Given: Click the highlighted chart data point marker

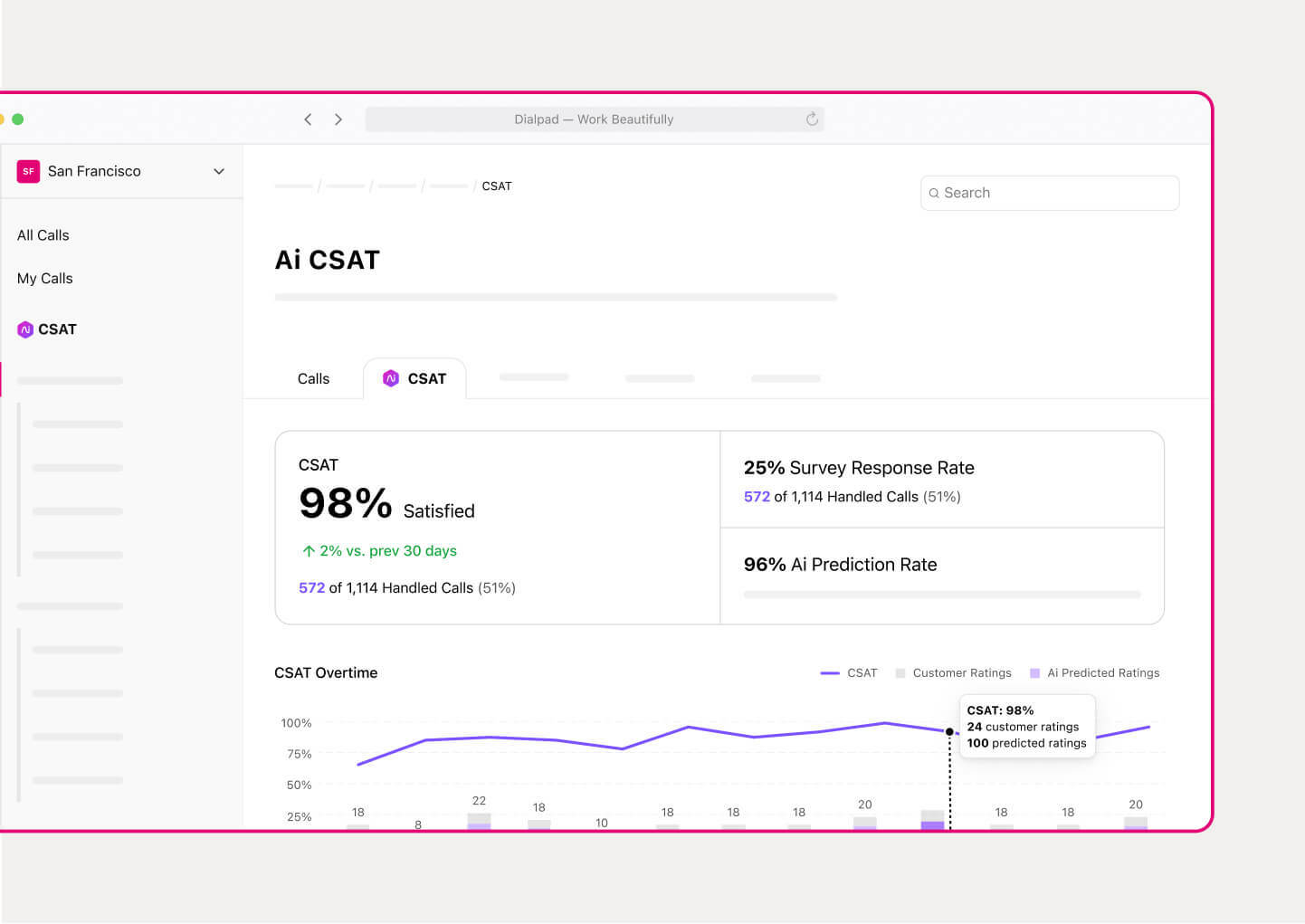Looking at the screenshot, I should click(949, 731).
